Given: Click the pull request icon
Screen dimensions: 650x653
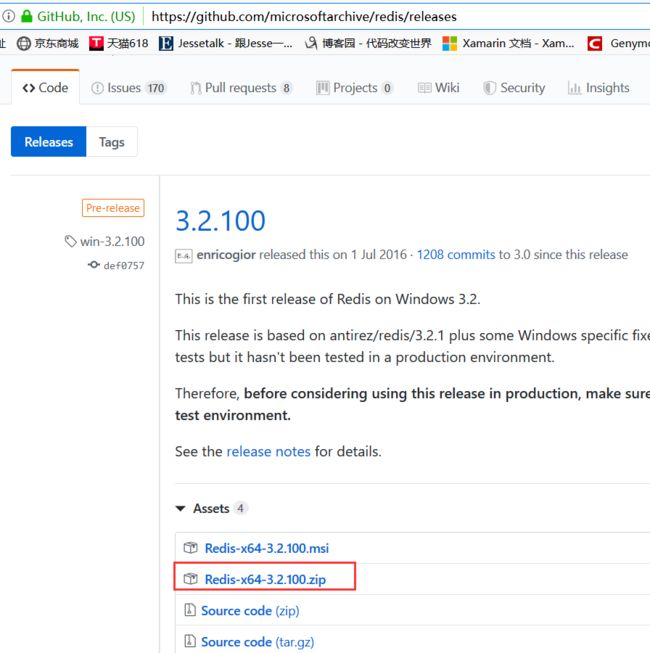Looking at the screenshot, I should (195, 88).
